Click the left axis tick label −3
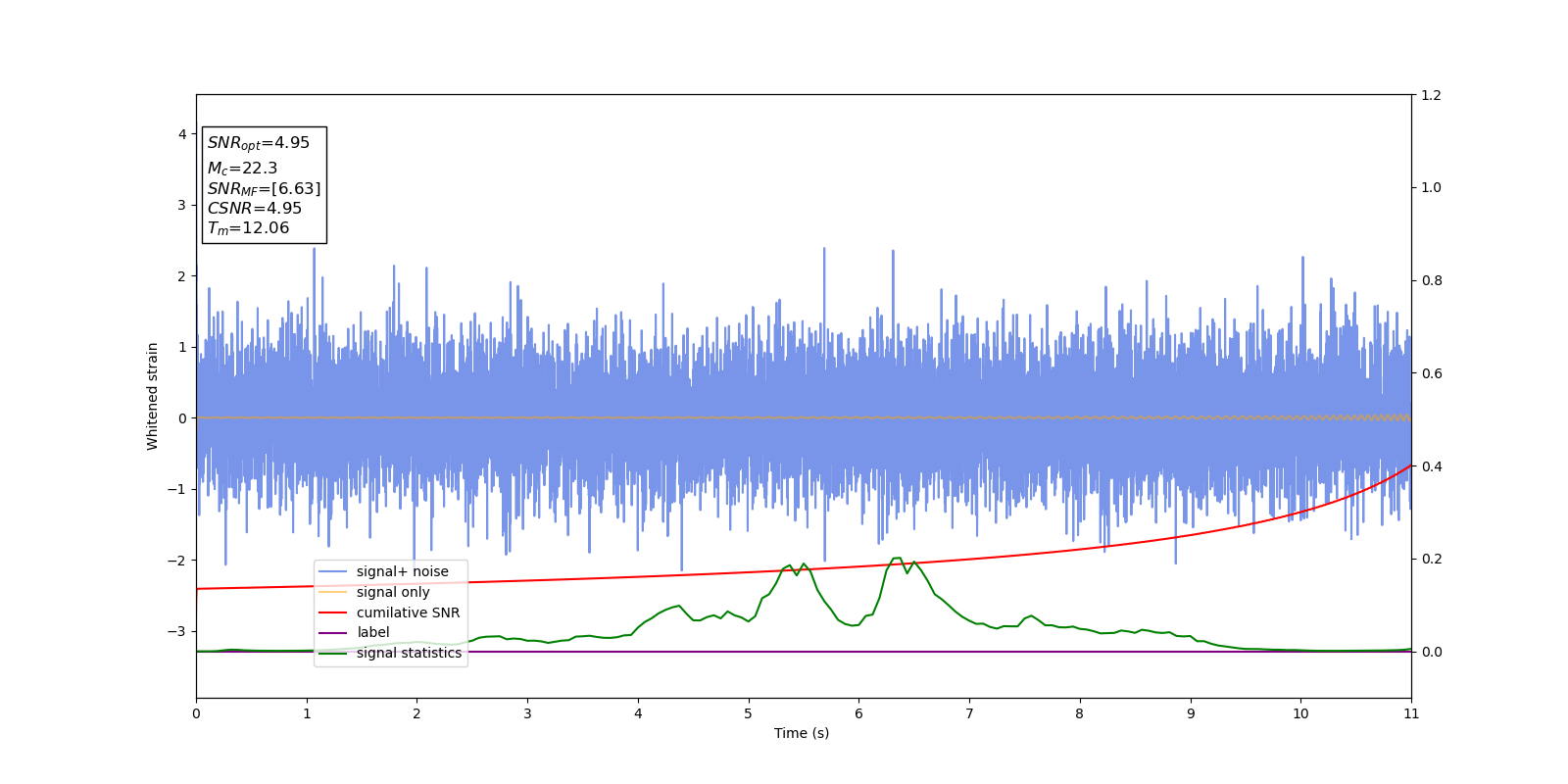This screenshot has height=784, width=1568. tap(177, 631)
